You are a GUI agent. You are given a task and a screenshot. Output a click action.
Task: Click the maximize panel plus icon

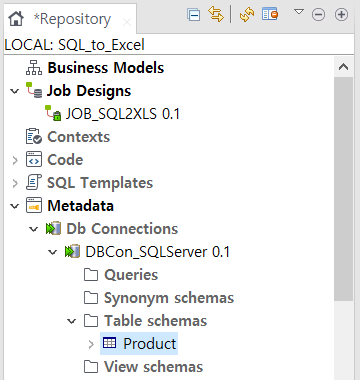(x=341, y=15)
